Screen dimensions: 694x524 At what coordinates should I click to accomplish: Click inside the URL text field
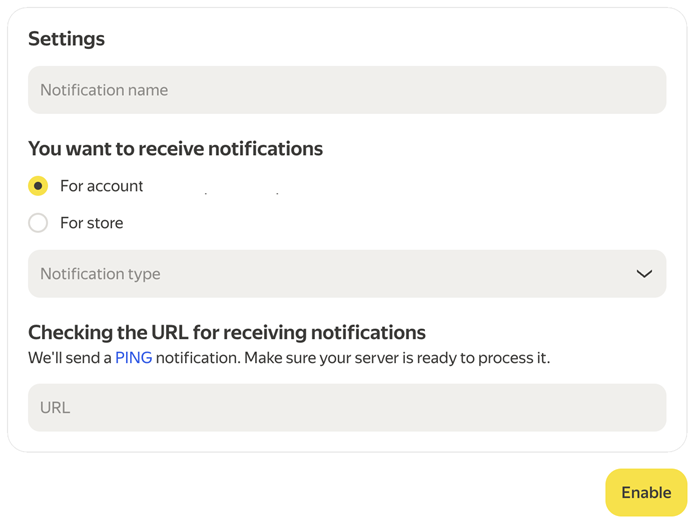coord(346,408)
